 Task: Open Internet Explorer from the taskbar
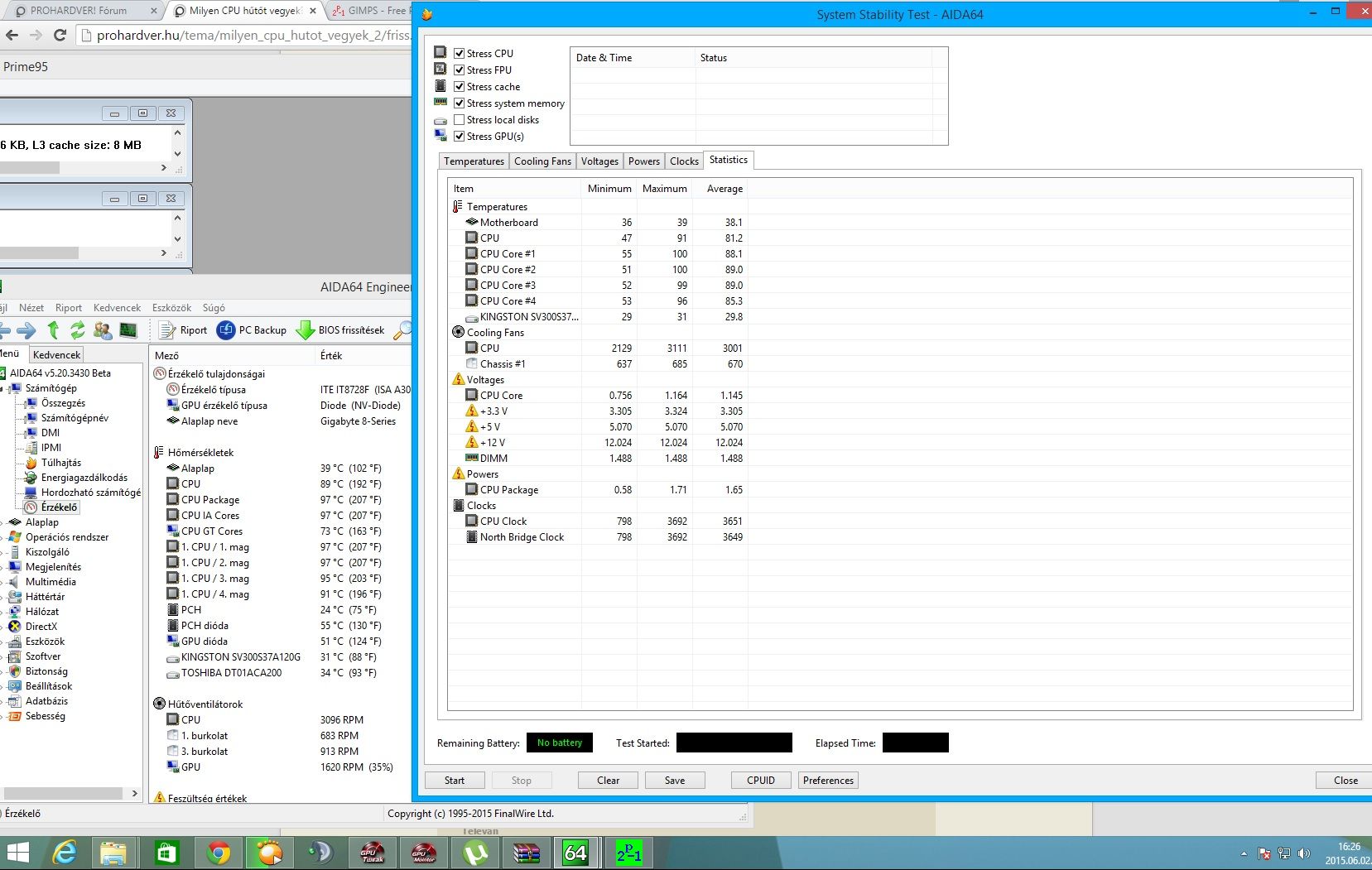(64, 852)
